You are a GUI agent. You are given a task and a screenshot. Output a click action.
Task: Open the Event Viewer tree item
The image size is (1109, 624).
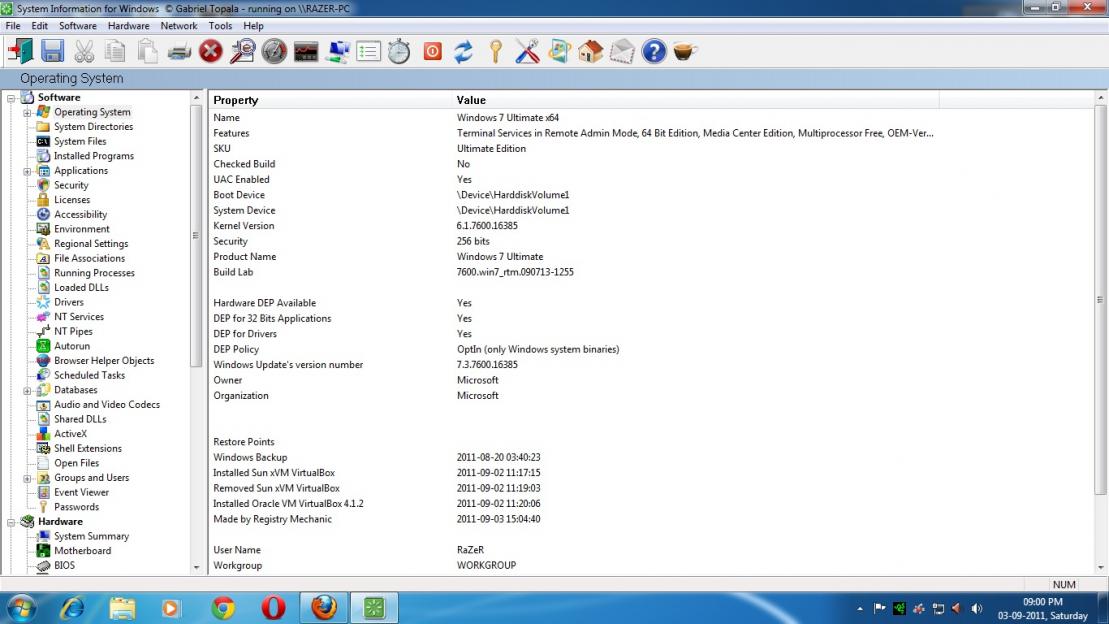pyautogui.click(x=81, y=492)
